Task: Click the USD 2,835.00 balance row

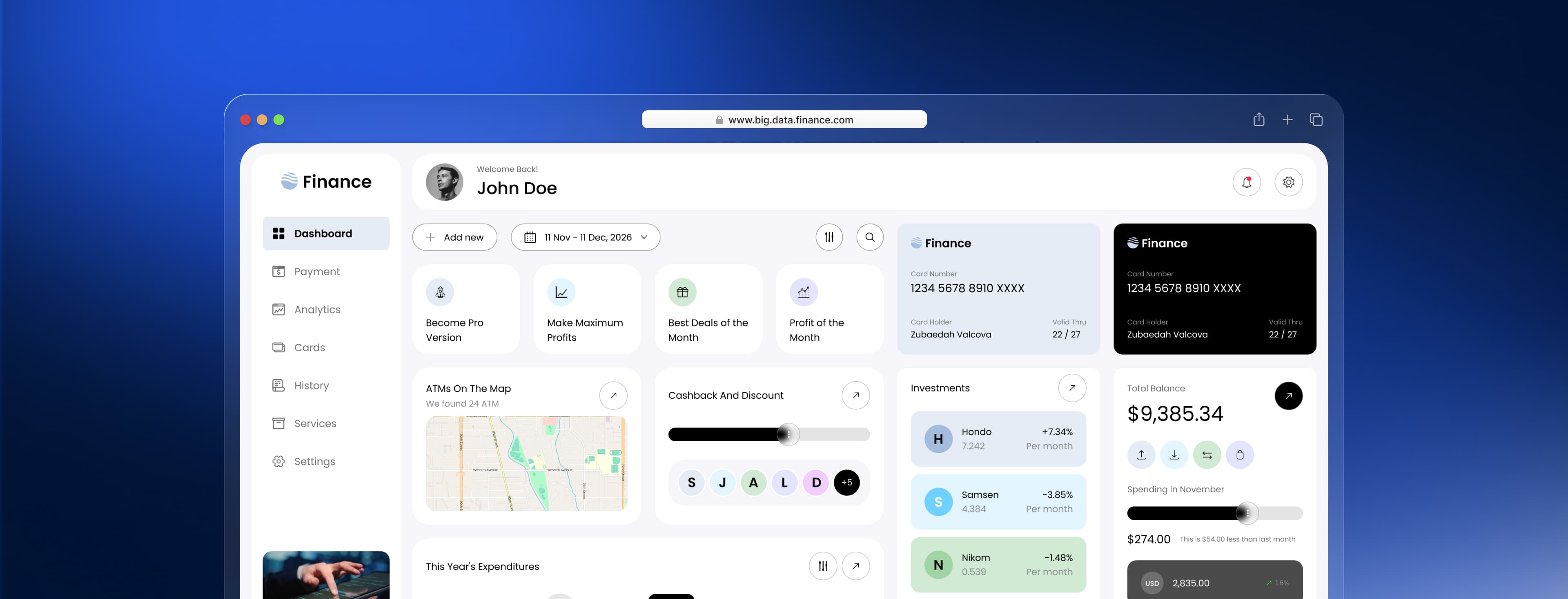Action: coord(1215,580)
